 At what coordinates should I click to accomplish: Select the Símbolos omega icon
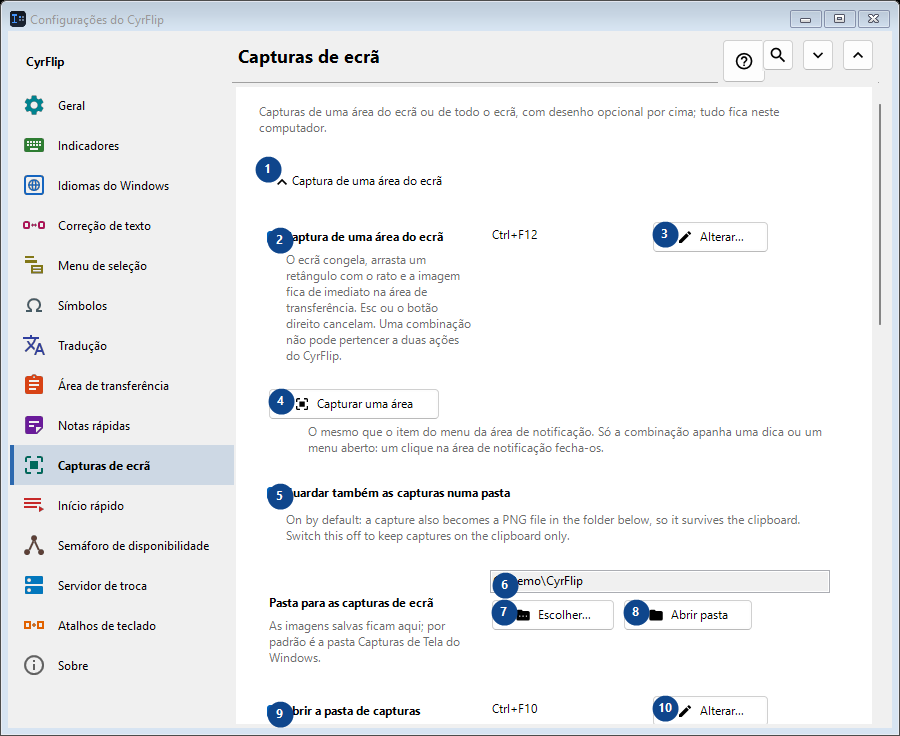tap(34, 305)
